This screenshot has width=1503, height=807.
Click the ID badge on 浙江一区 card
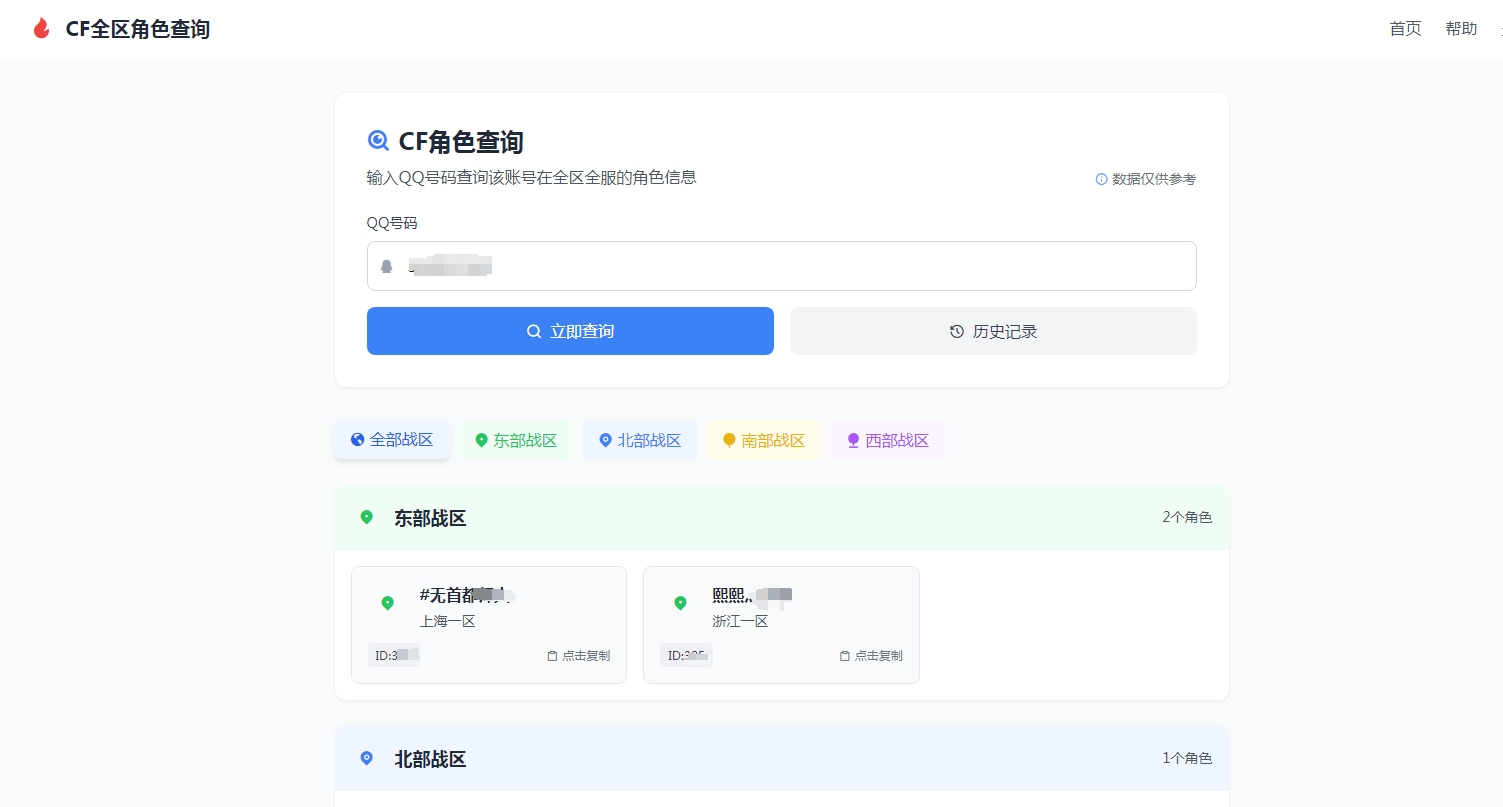pyautogui.click(x=686, y=656)
